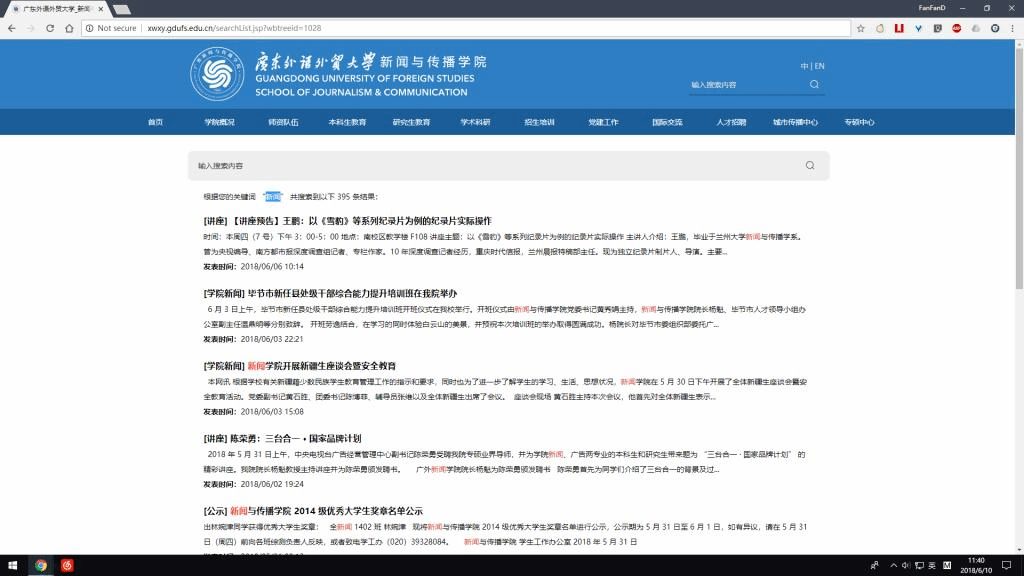Open the Windows Start menu
The width and height of the screenshot is (1024, 576).
[13, 565]
